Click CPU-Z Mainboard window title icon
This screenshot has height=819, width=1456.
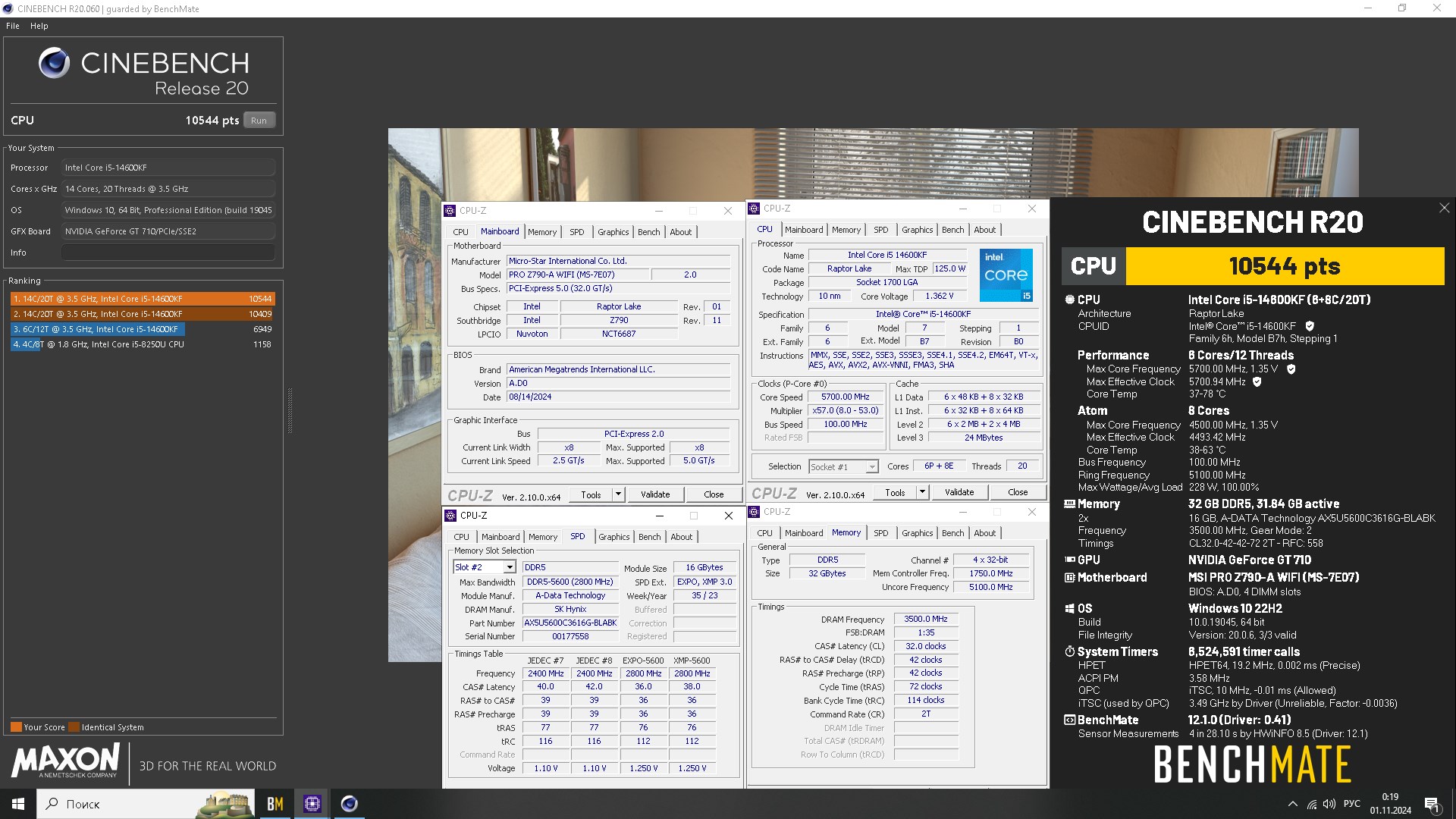(450, 211)
